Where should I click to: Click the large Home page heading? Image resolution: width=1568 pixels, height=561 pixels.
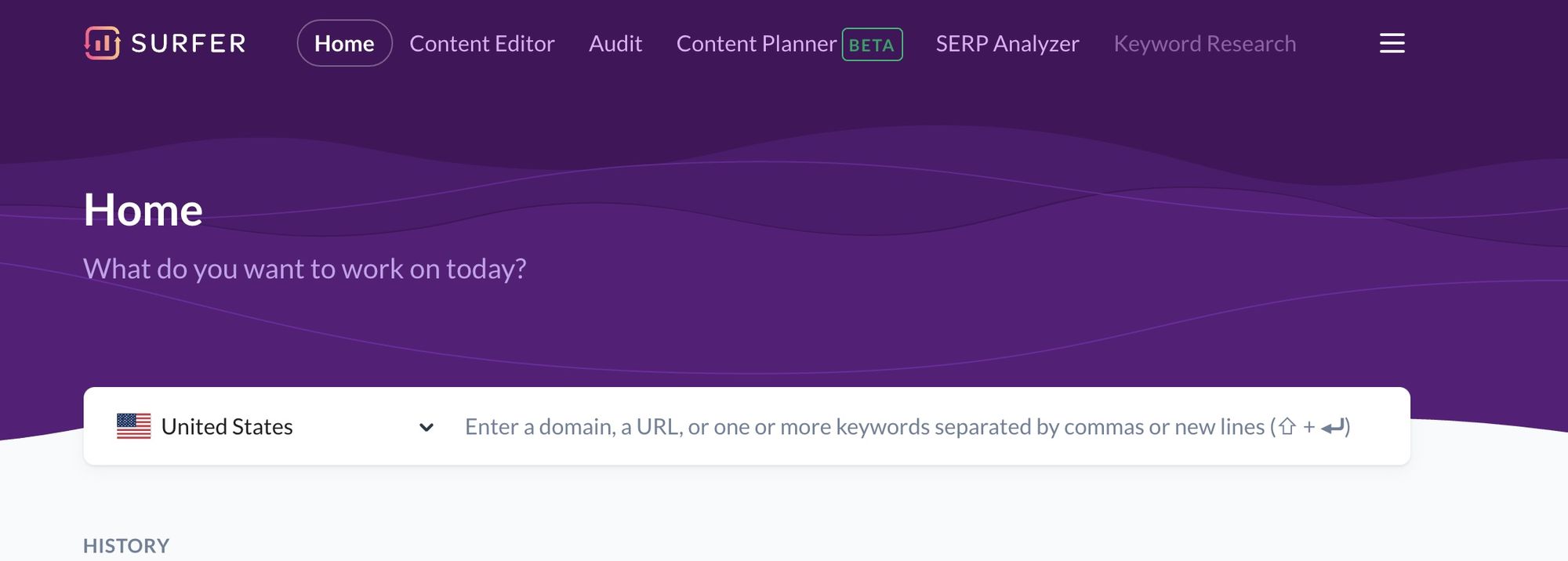click(x=143, y=210)
